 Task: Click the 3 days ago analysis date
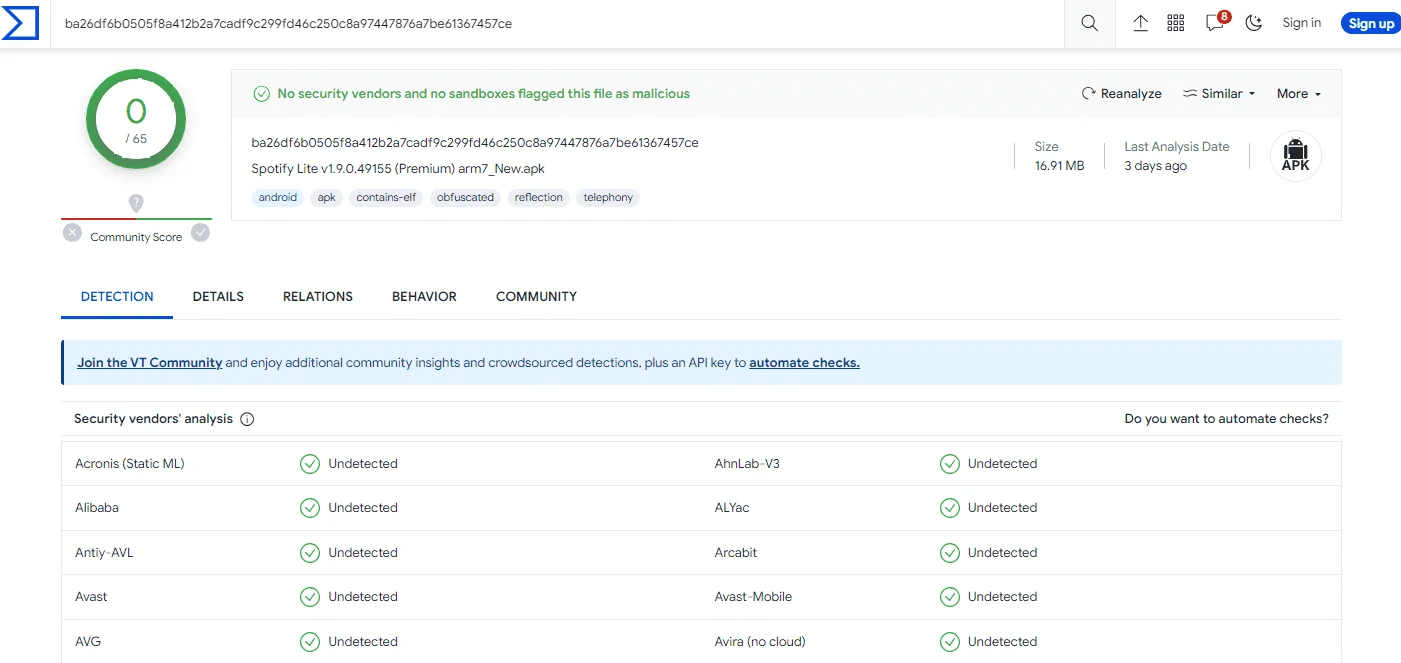1155,166
